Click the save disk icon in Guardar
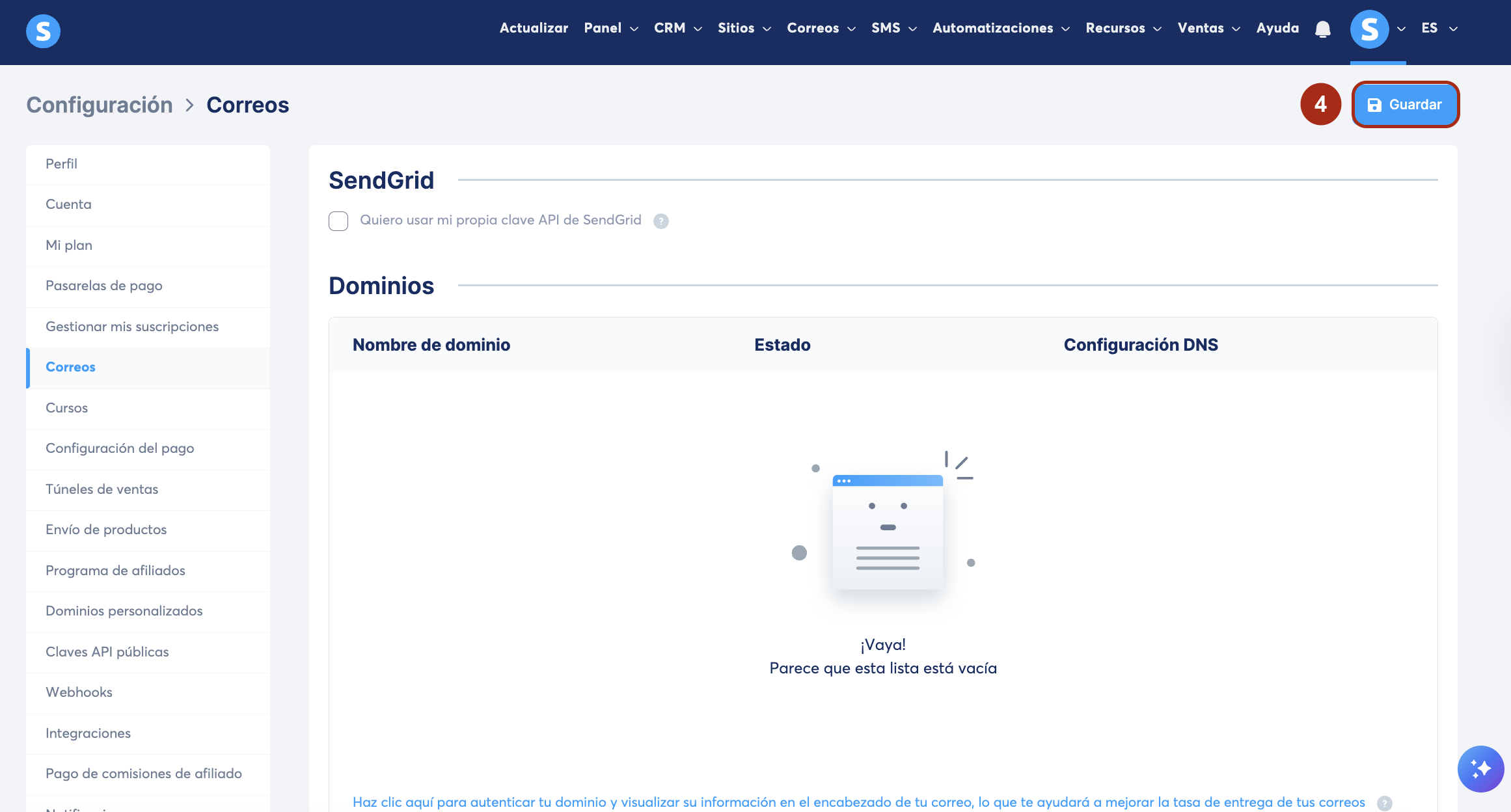Viewport: 1511px width, 812px height. 1374,105
